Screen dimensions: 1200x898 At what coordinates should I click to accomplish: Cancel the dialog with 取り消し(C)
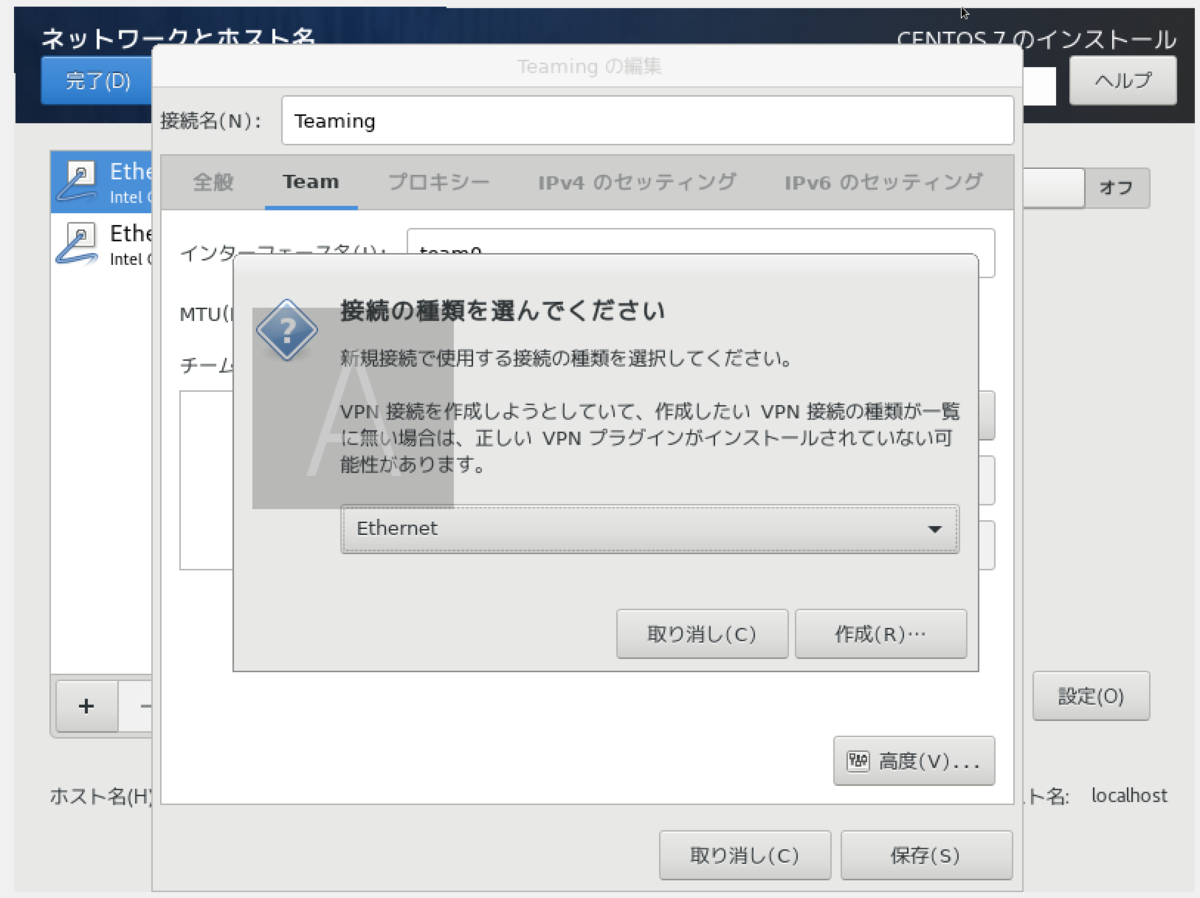pos(701,633)
